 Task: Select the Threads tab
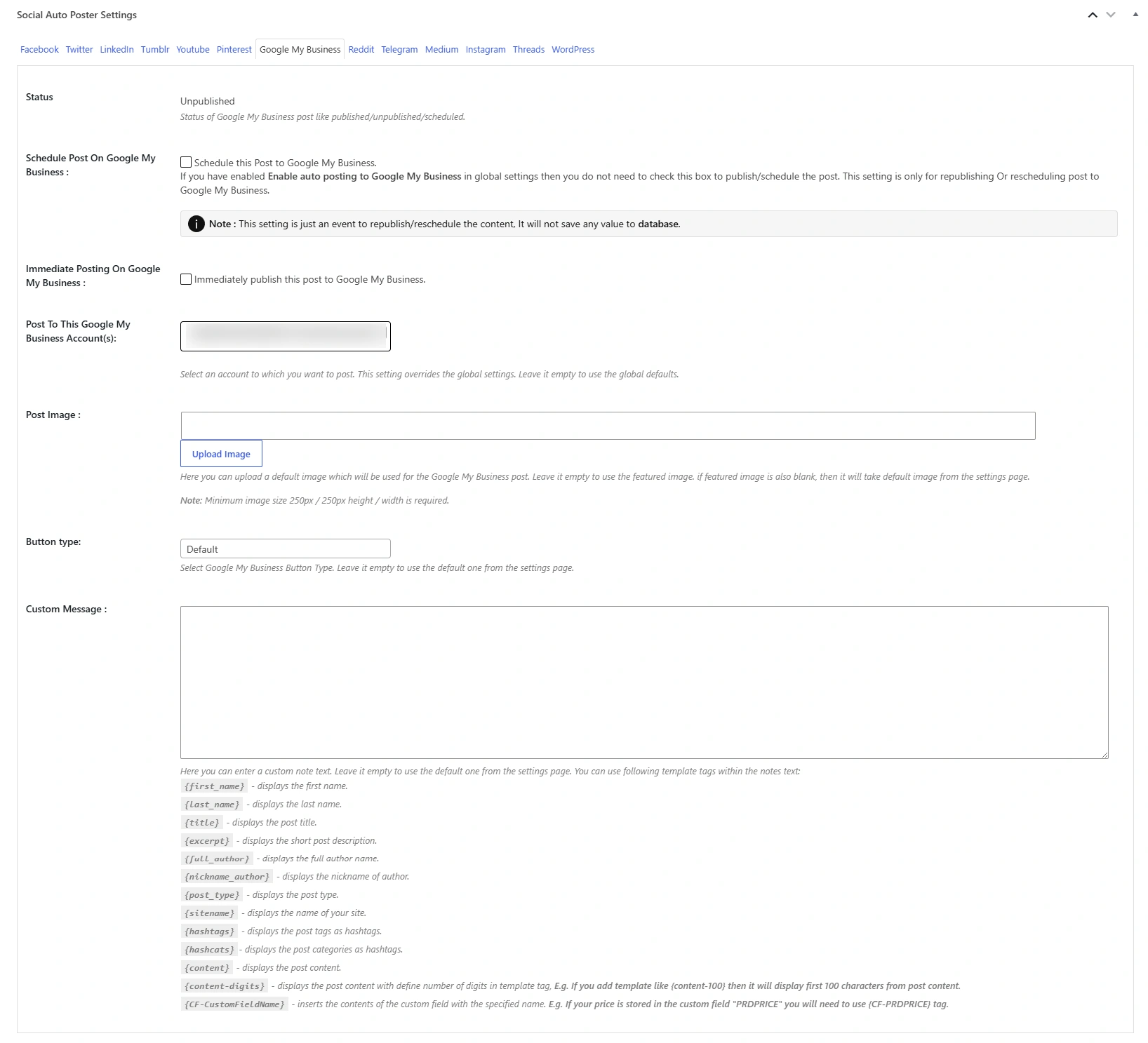[528, 50]
